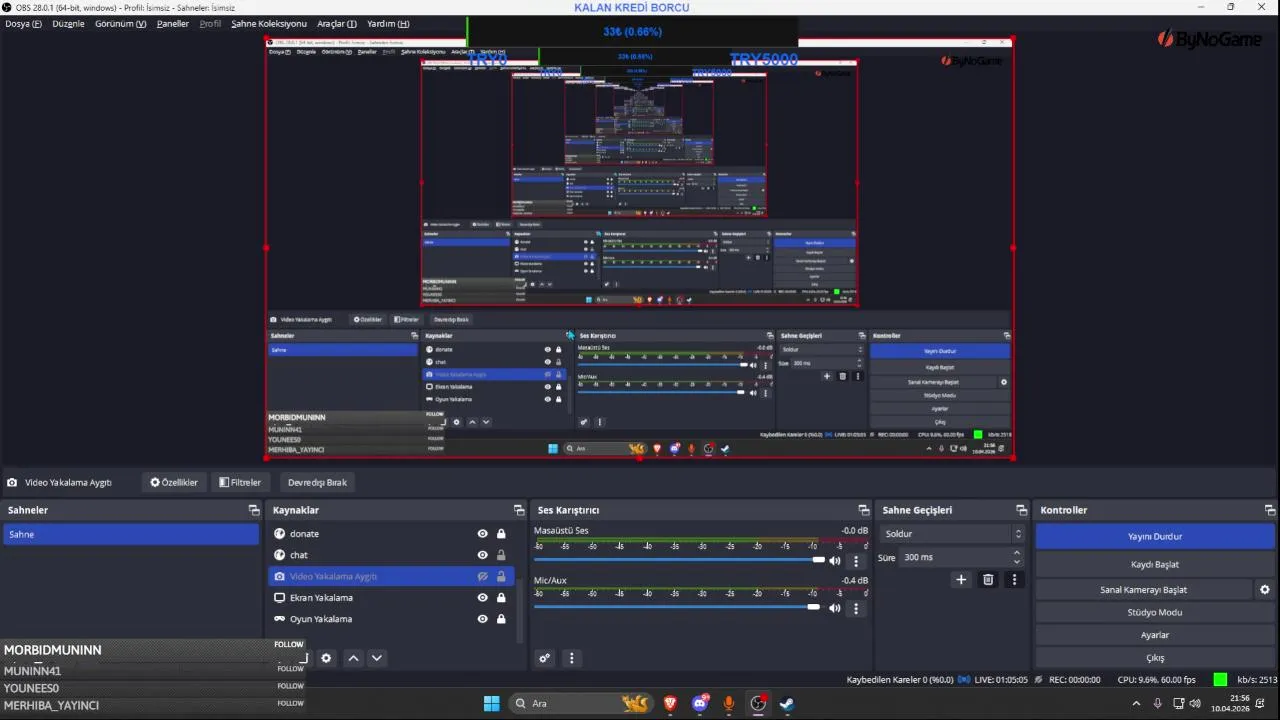
Task: Stop the stream with Yayını Durdur
Action: click(1155, 537)
